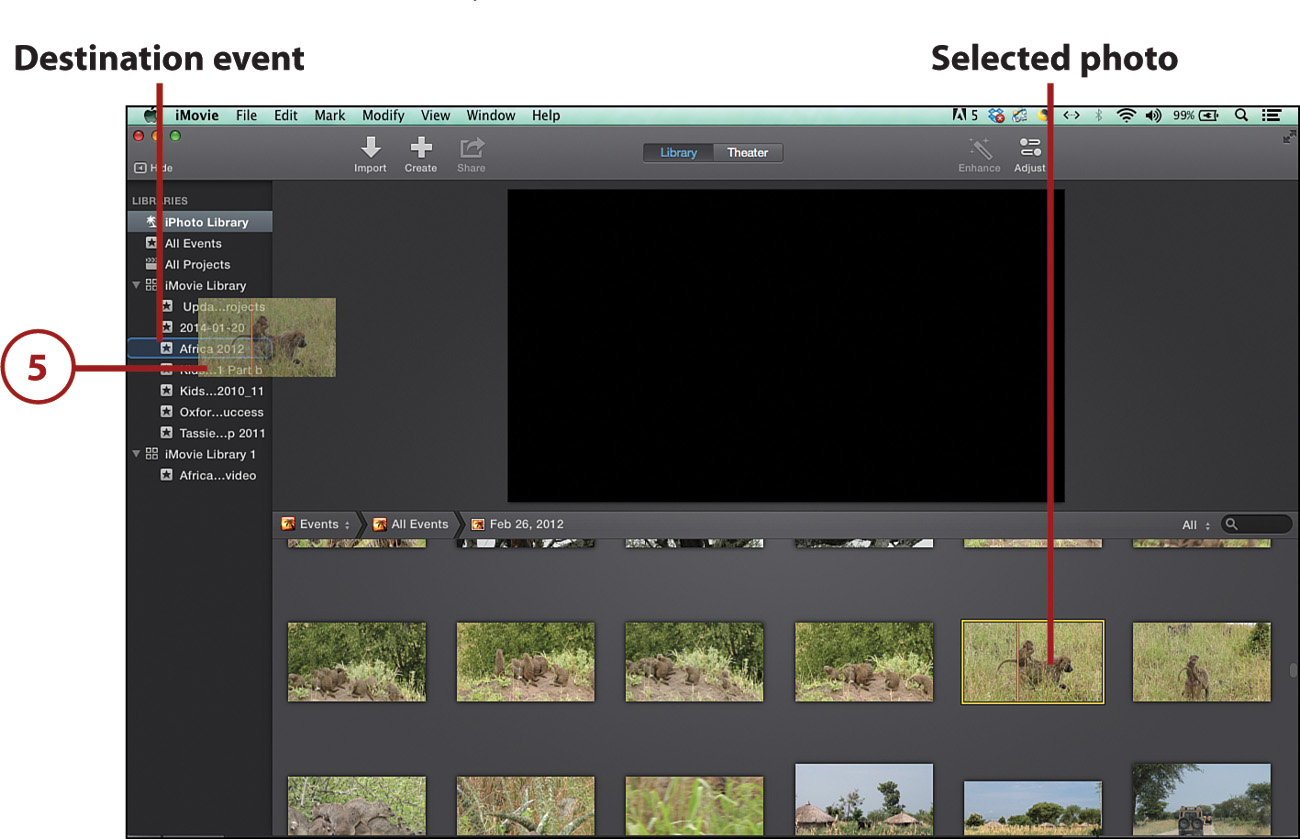Open the Edit menu
Viewport: 1300px width, 839px height.
coord(286,115)
